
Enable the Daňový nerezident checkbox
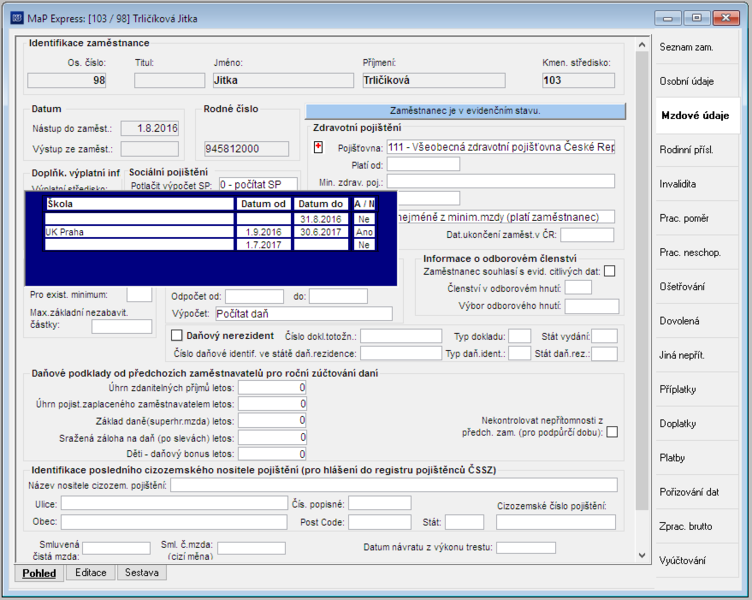pyautogui.click(x=176, y=335)
